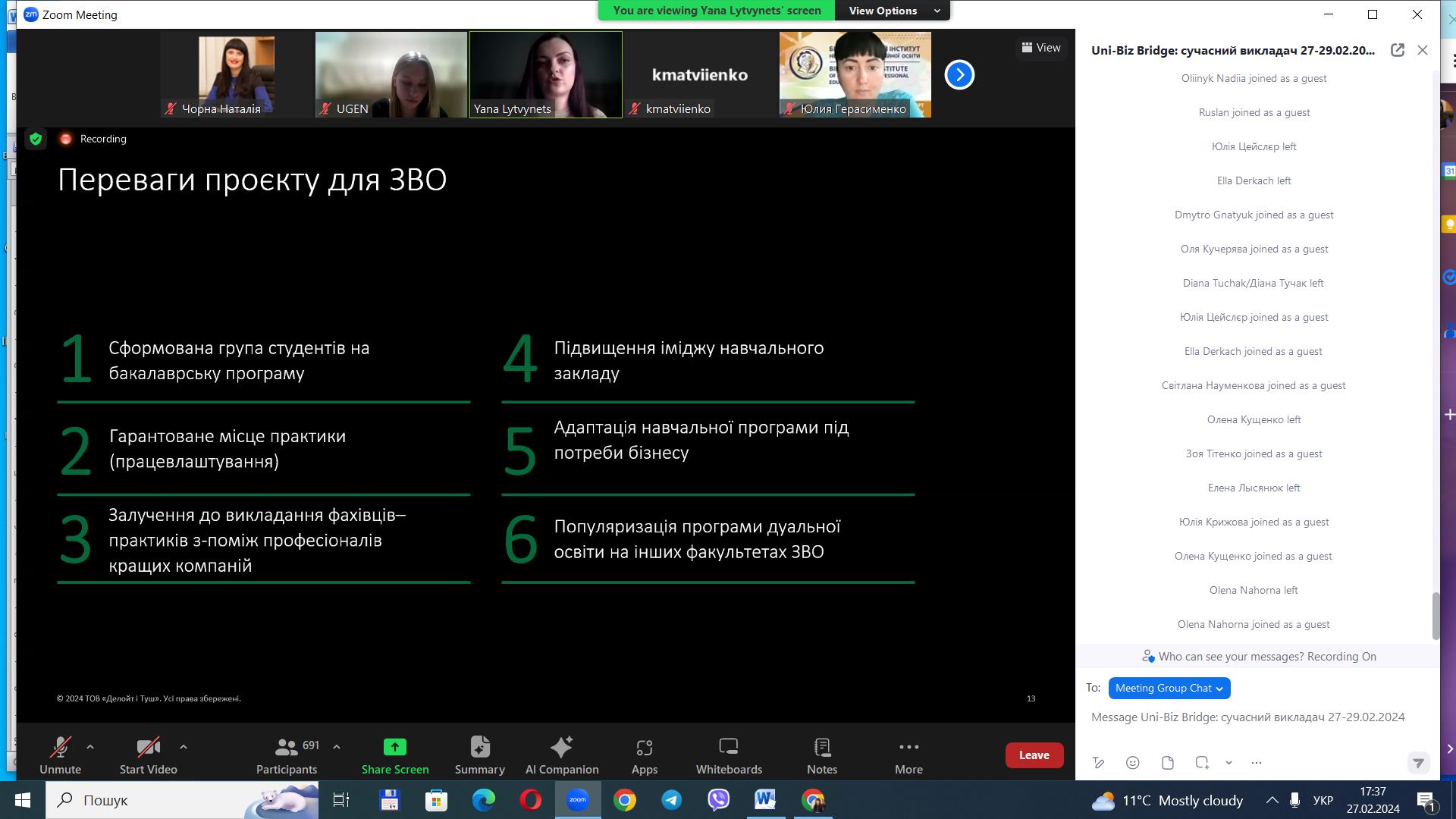Pop out the chat panel

(x=1397, y=50)
